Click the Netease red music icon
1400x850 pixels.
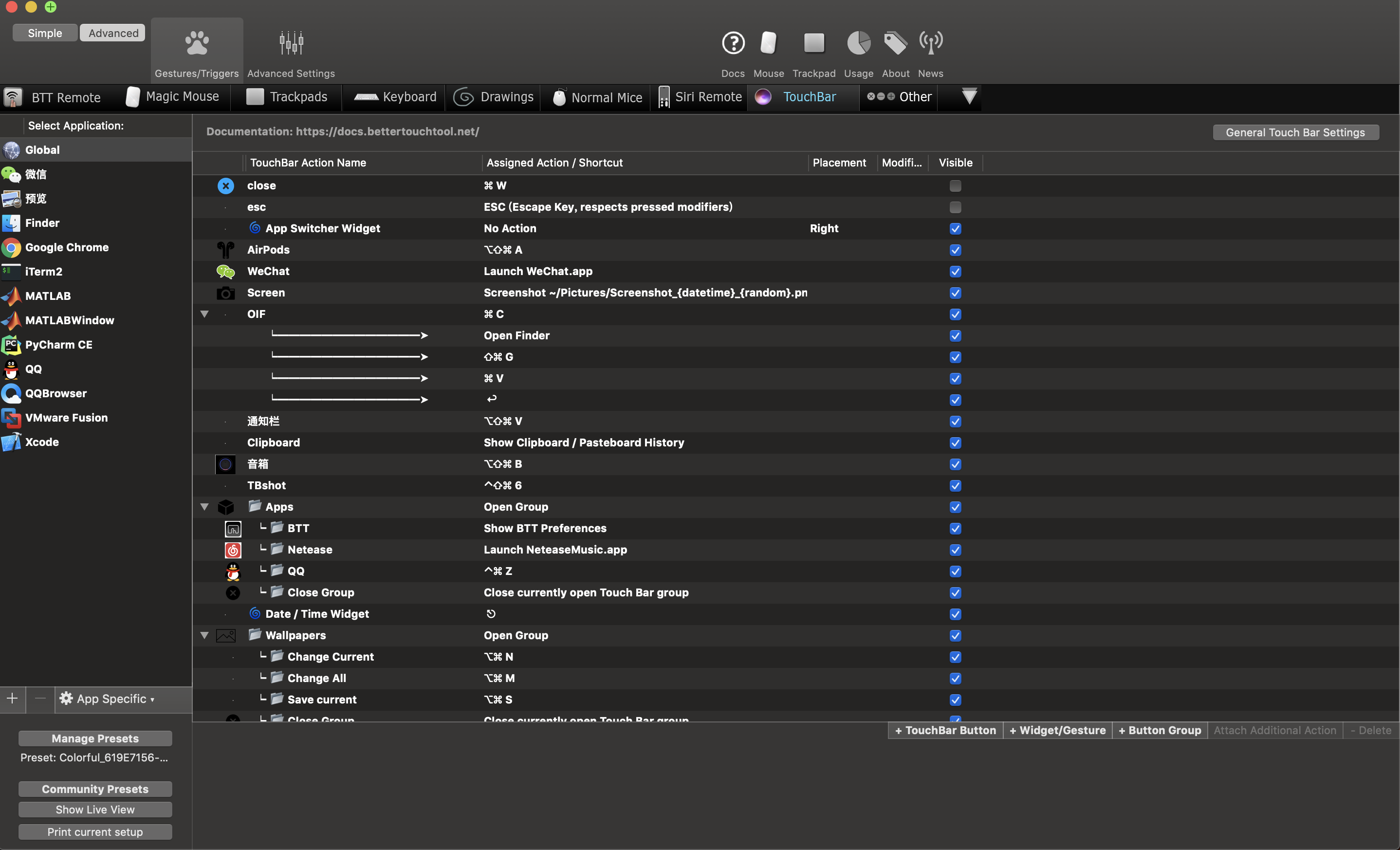tap(233, 550)
